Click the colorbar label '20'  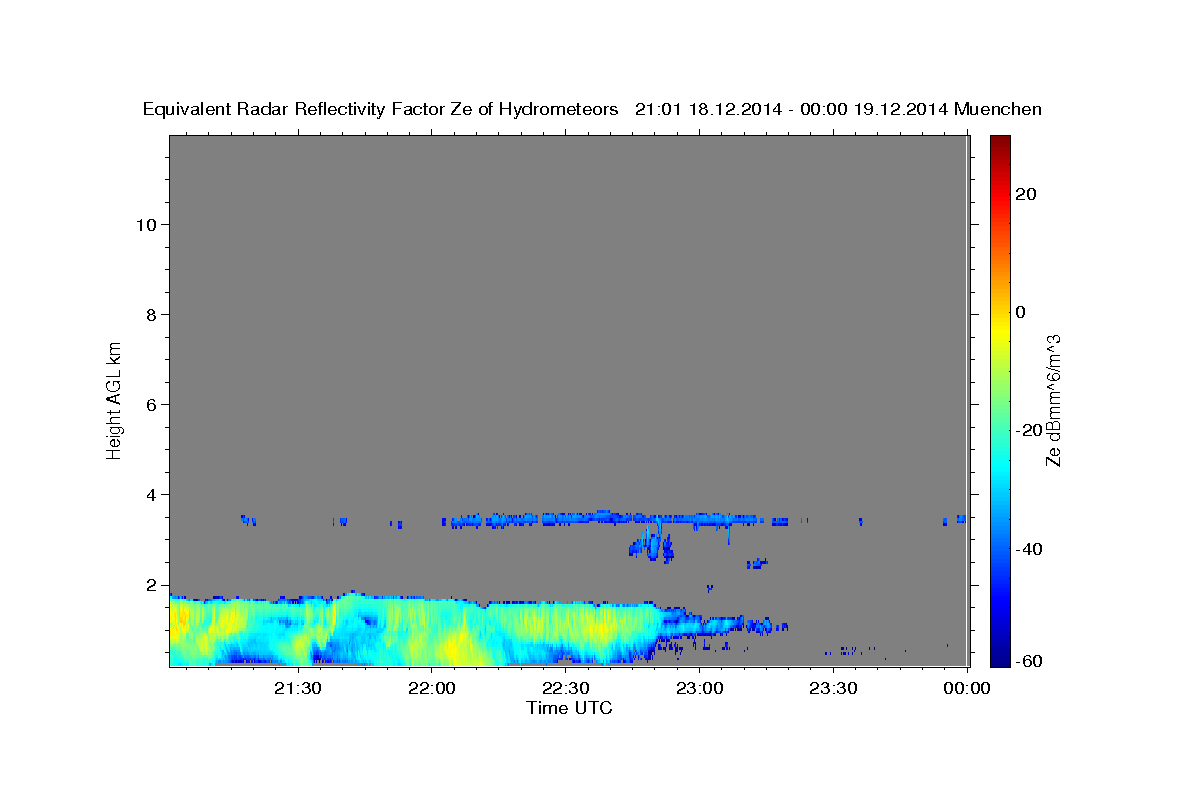1027,194
